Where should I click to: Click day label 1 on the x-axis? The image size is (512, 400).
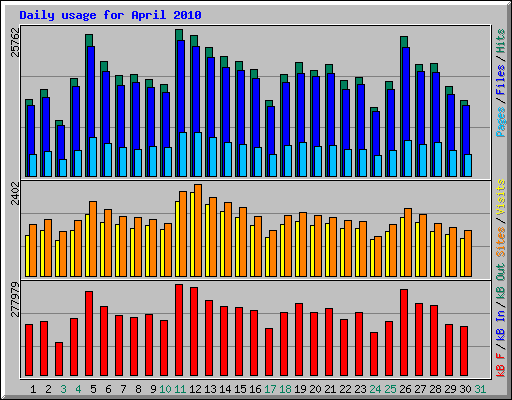pos(33,389)
